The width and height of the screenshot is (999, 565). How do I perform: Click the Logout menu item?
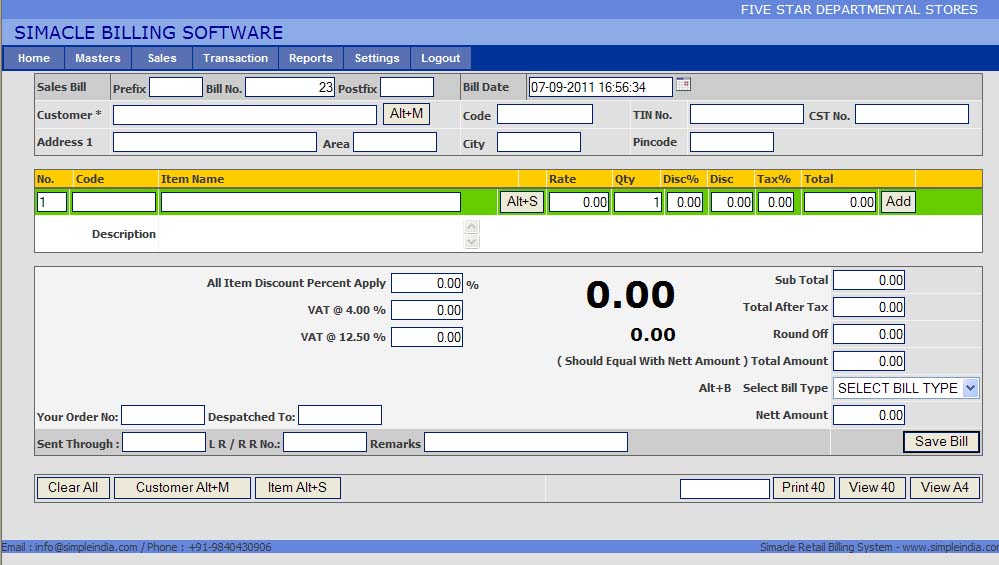(x=440, y=58)
